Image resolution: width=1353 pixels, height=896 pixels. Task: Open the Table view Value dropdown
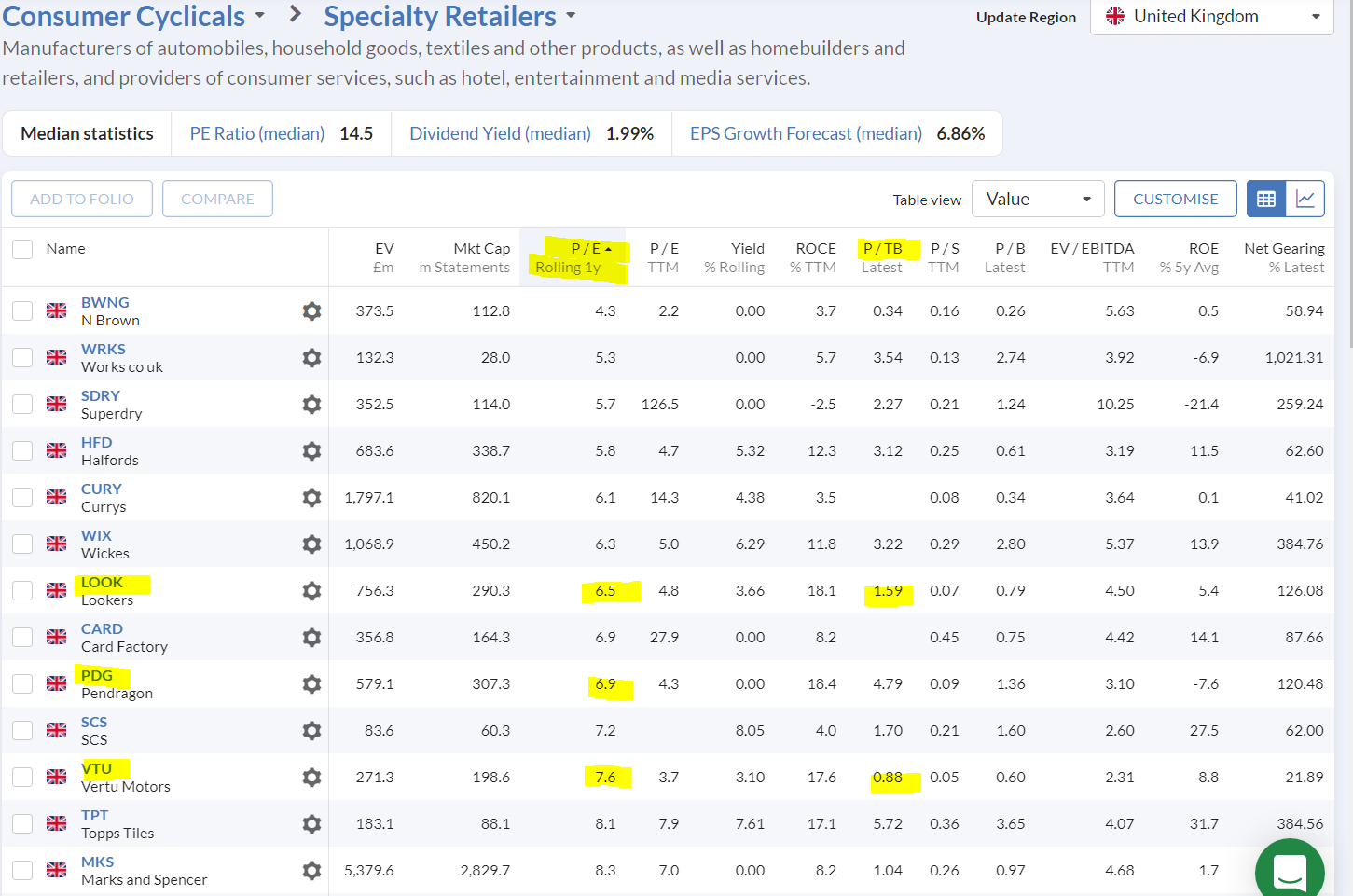click(1038, 199)
